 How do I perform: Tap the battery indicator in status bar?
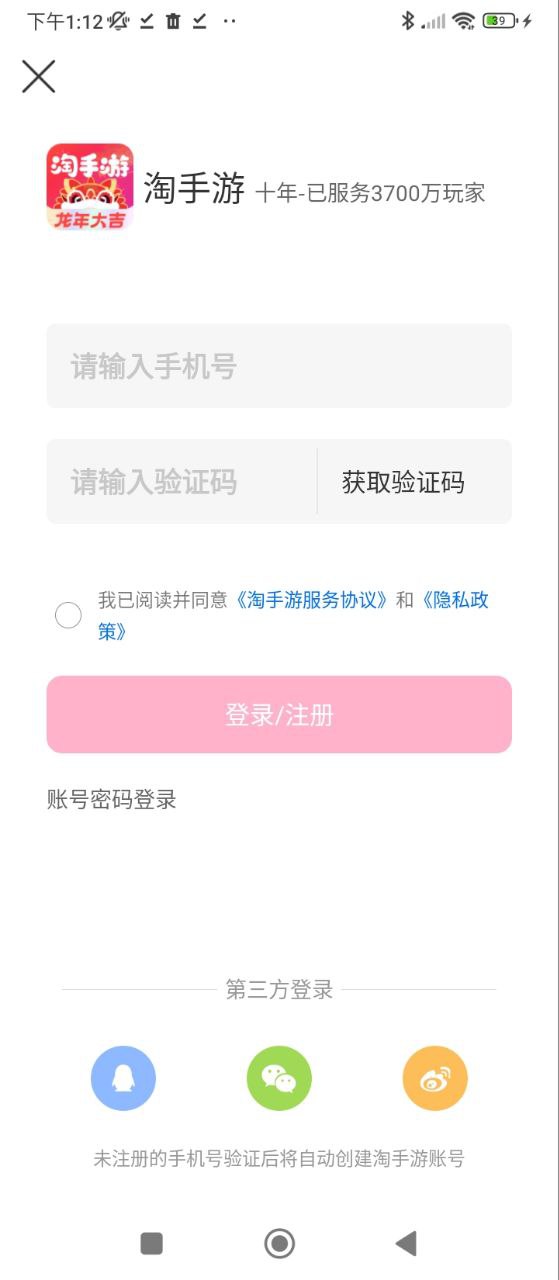coord(500,21)
